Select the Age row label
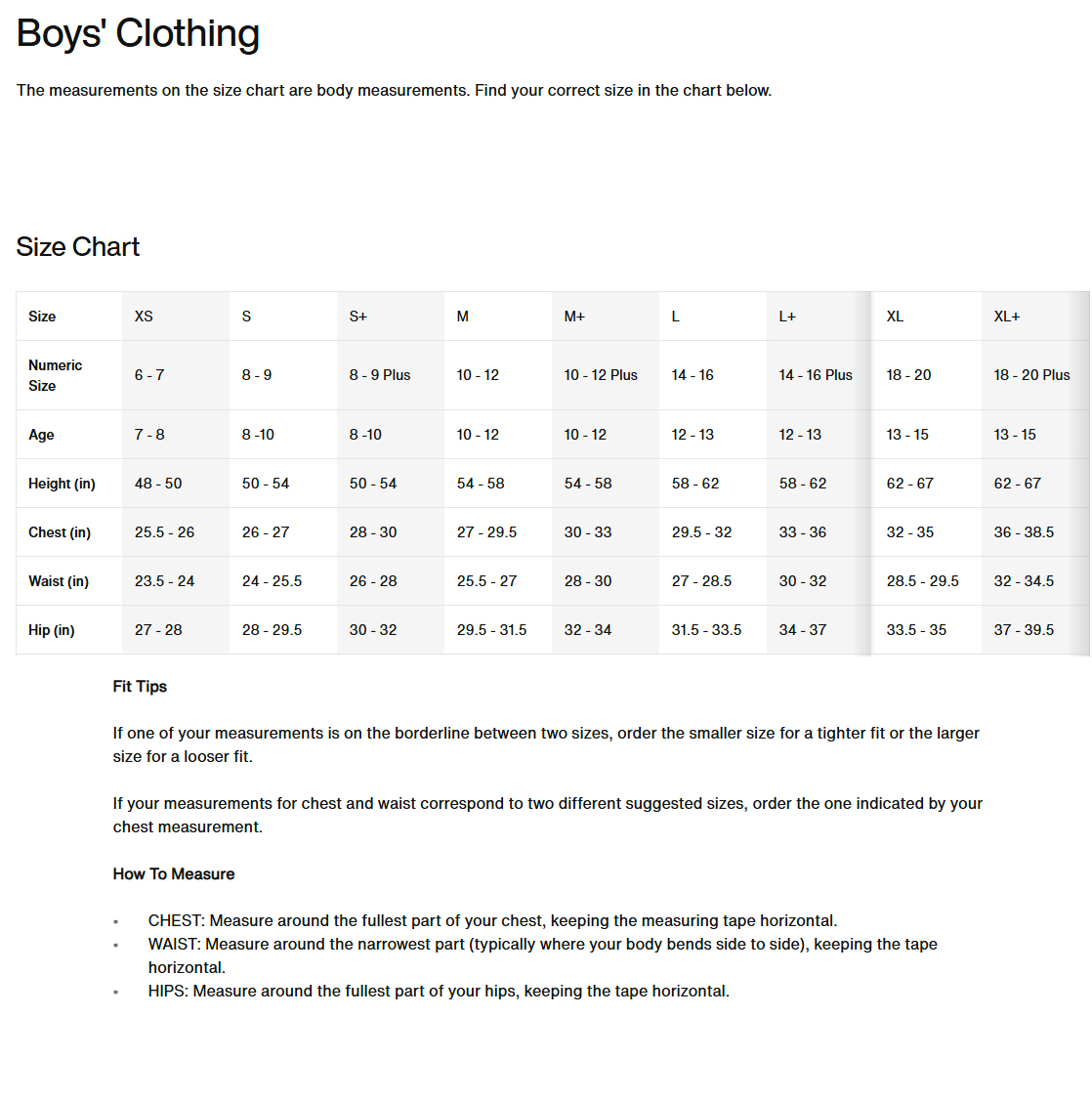 (x=42, y=435)
